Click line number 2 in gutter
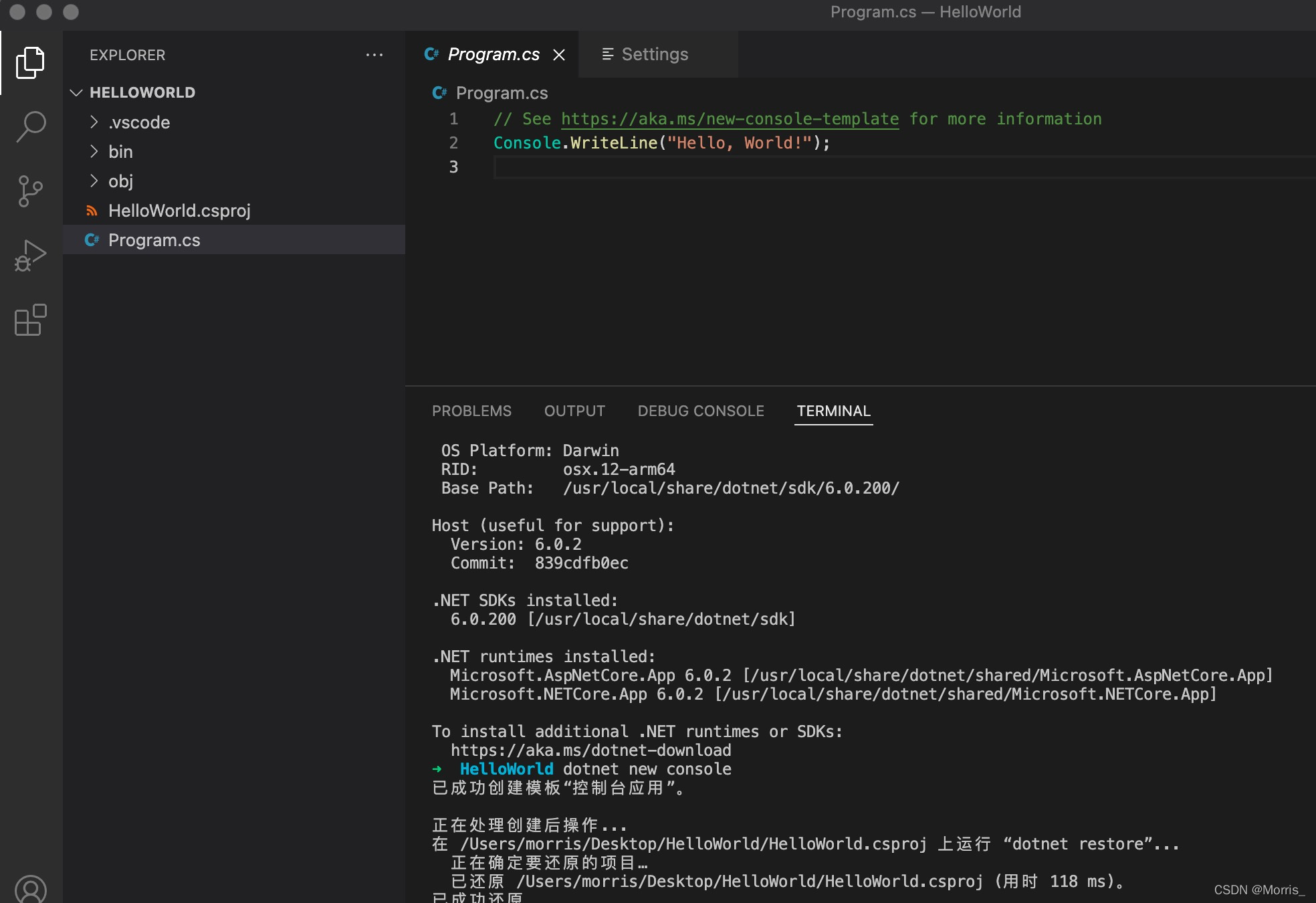This screenshot has height=903, width=1316. pyautogui.click(x=453, y=143)
